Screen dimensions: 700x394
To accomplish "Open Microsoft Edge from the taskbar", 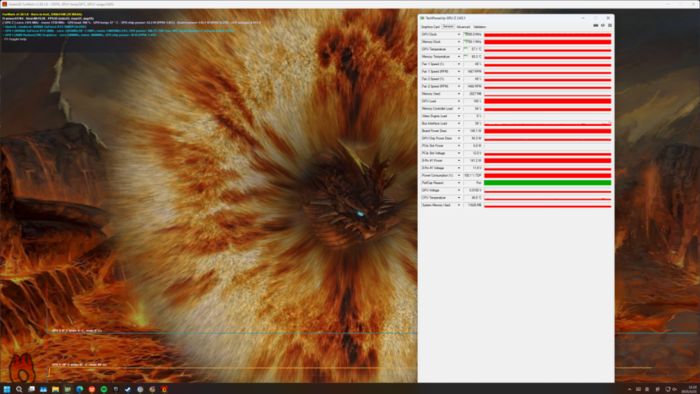I will (79, 389).
